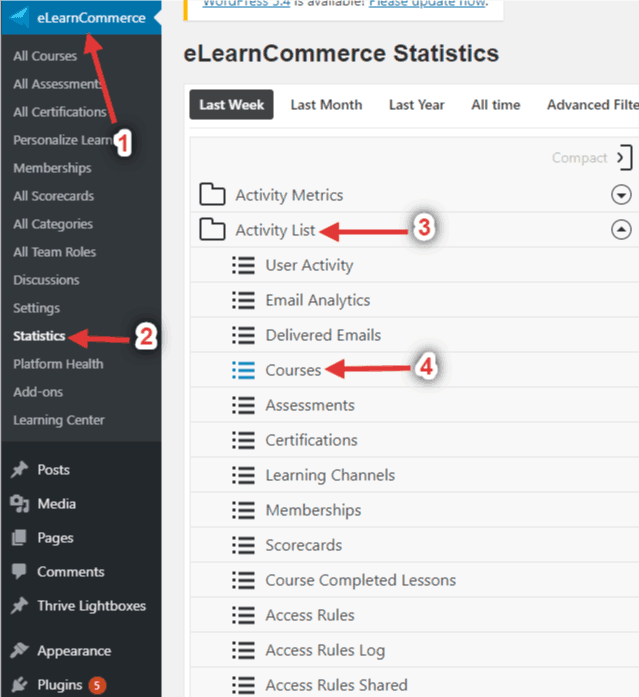Open the Certifications activity list
Viewport: 639px width, 697px height.
(312, 440)
